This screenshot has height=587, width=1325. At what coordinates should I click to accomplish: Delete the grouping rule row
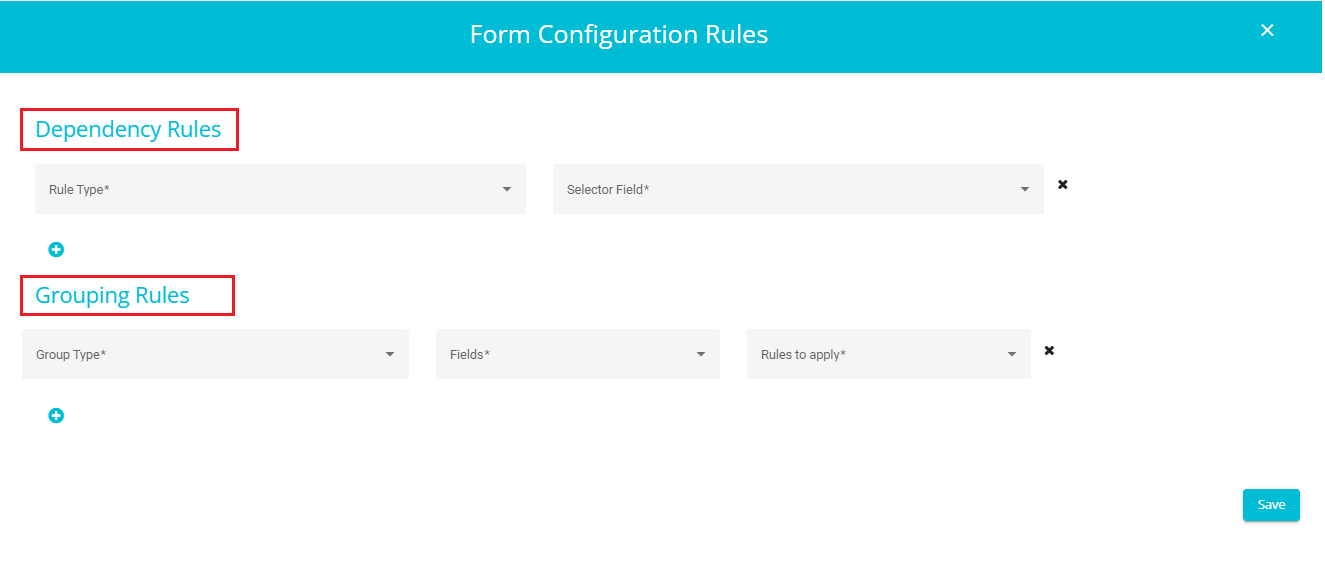[1049, 351]
